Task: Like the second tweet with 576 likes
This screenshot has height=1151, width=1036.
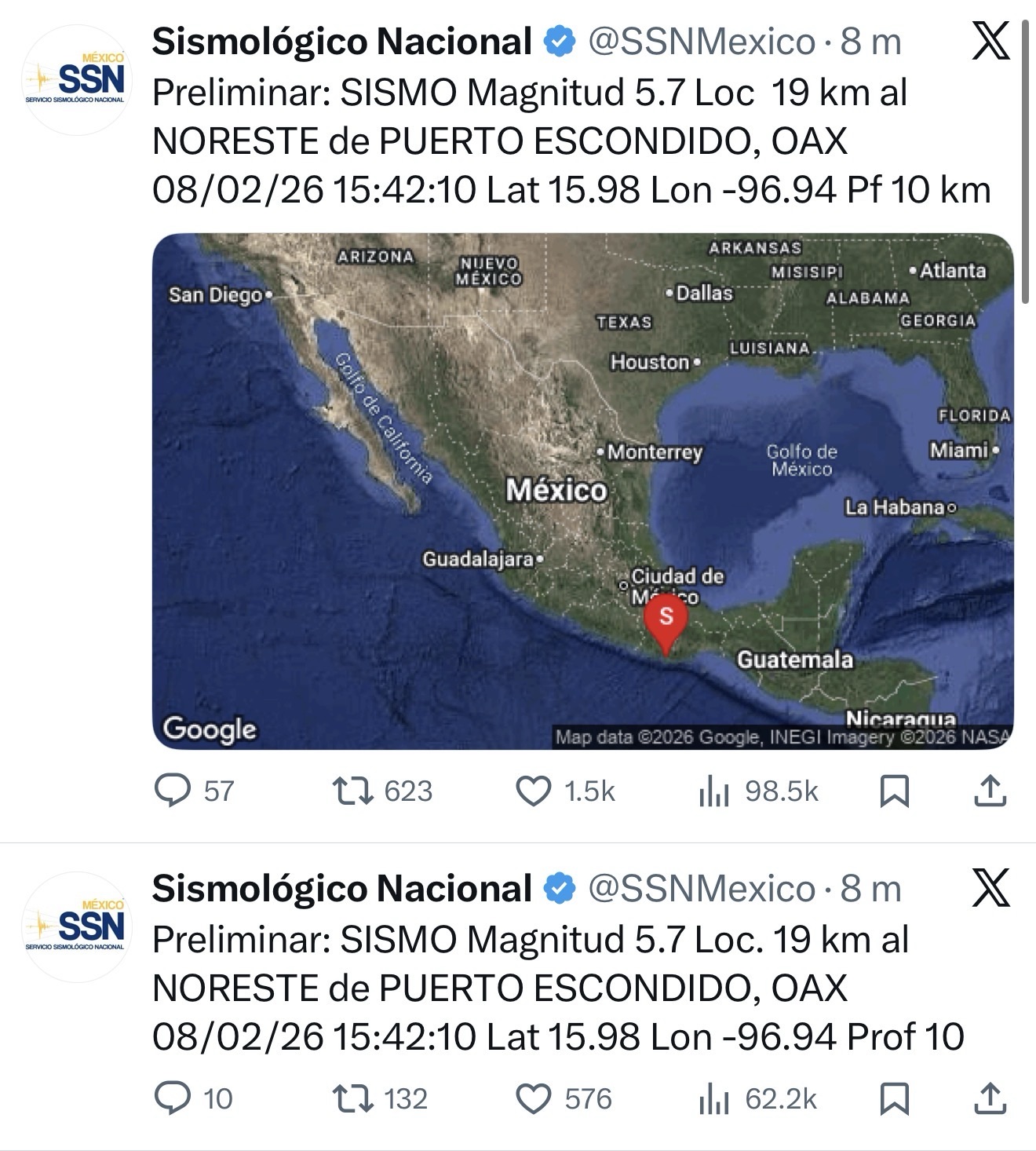Action: coord(534,1098)
